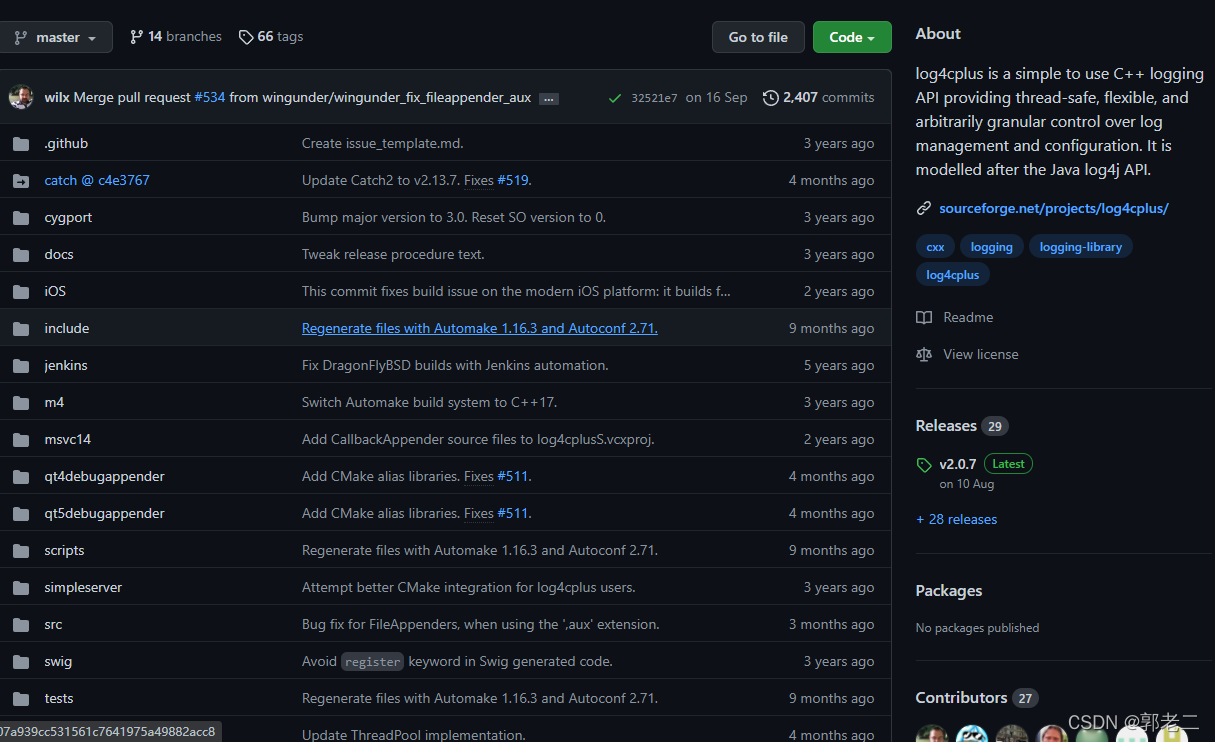Open the v2.0.7 latest release
1215x742 pixels.
(957, 465)
